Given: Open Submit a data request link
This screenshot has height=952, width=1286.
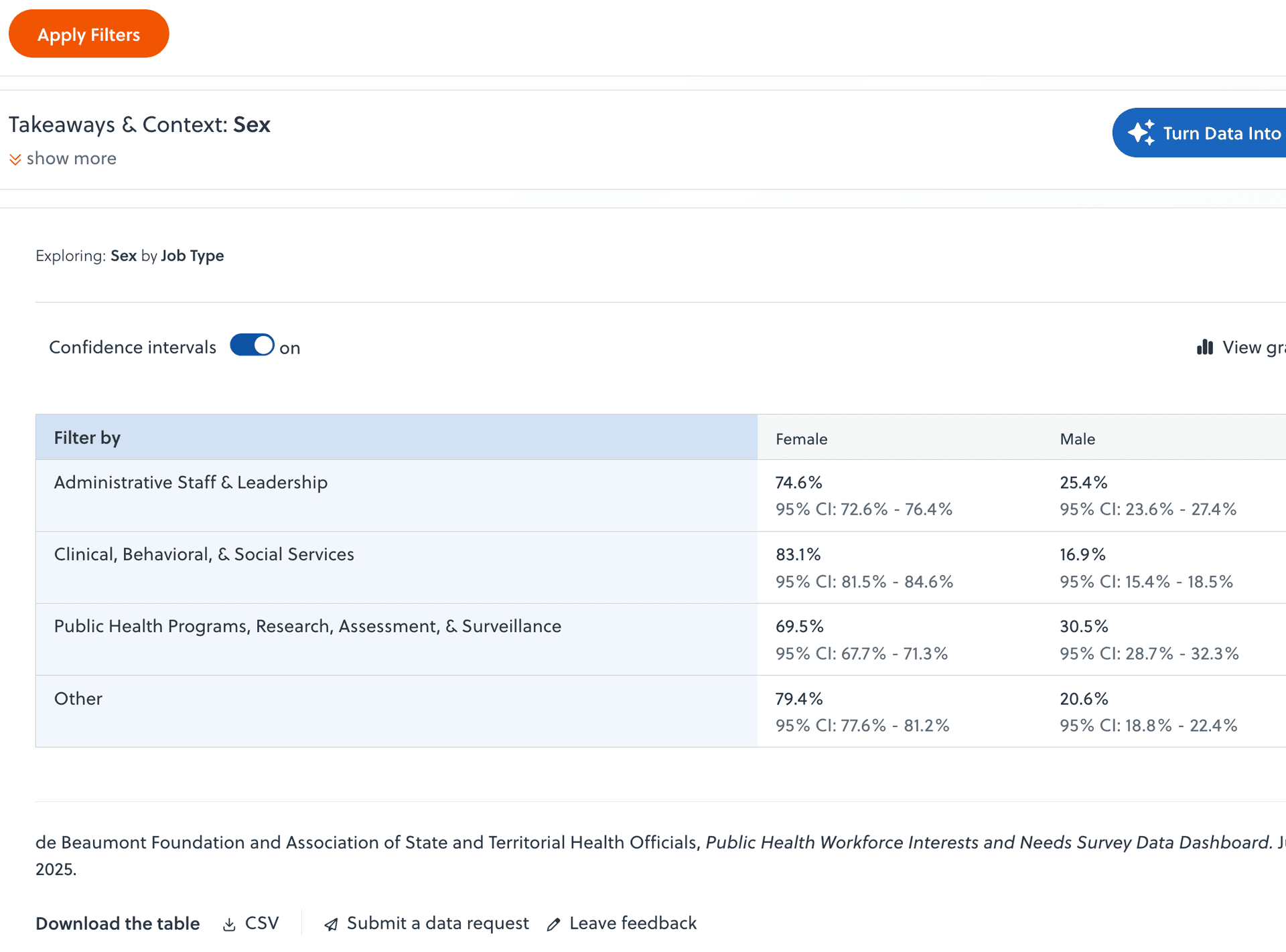Looking at the screenshot, I should [437, 923].
